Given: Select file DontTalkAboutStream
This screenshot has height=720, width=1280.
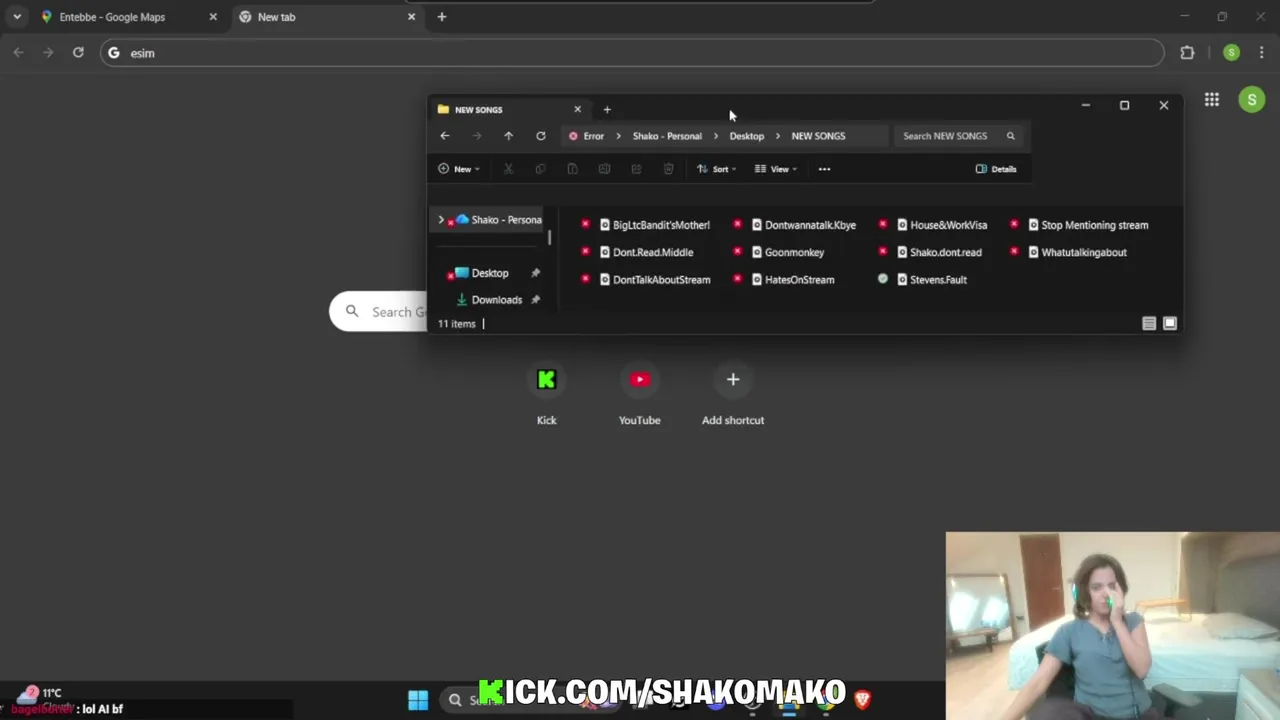Looking at the screenshot, I should click(655, 280).
